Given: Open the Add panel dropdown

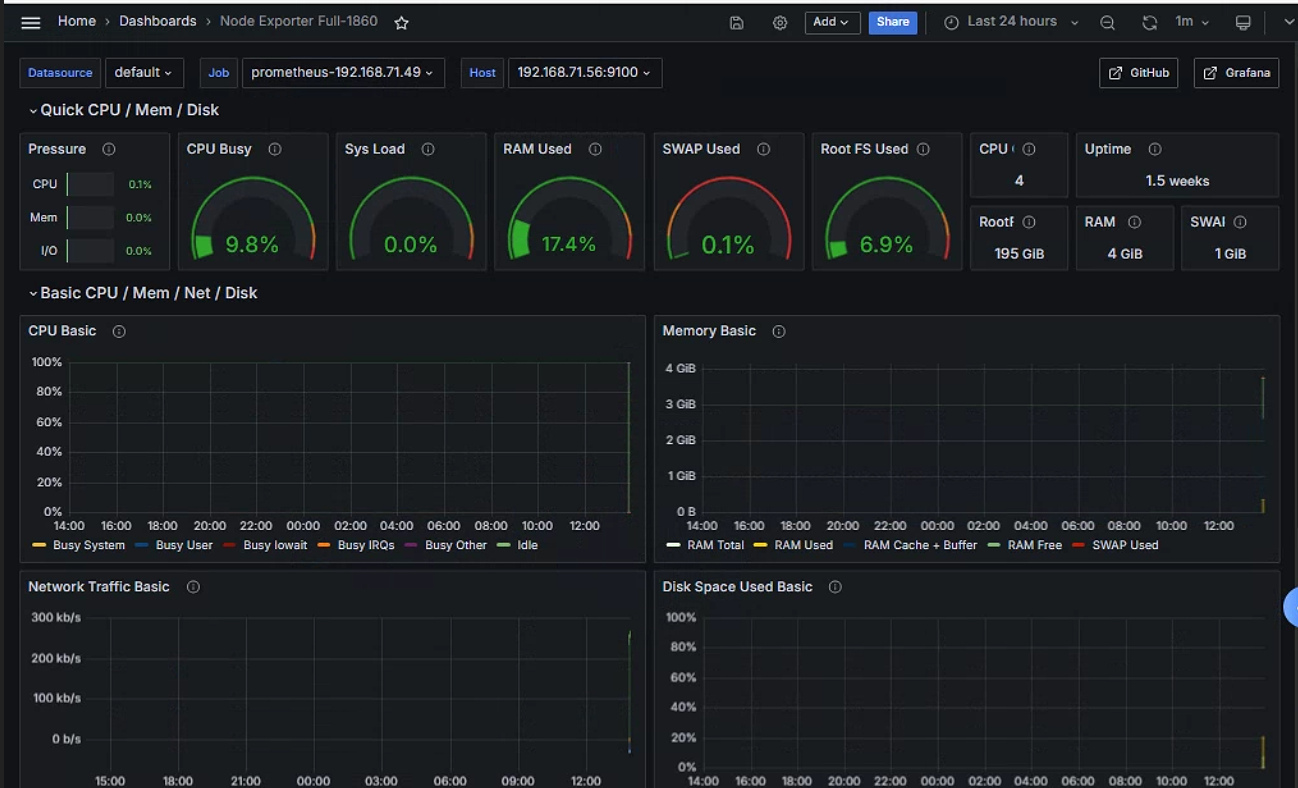Looking at the screenshot, I should click(x=832, y=22).
